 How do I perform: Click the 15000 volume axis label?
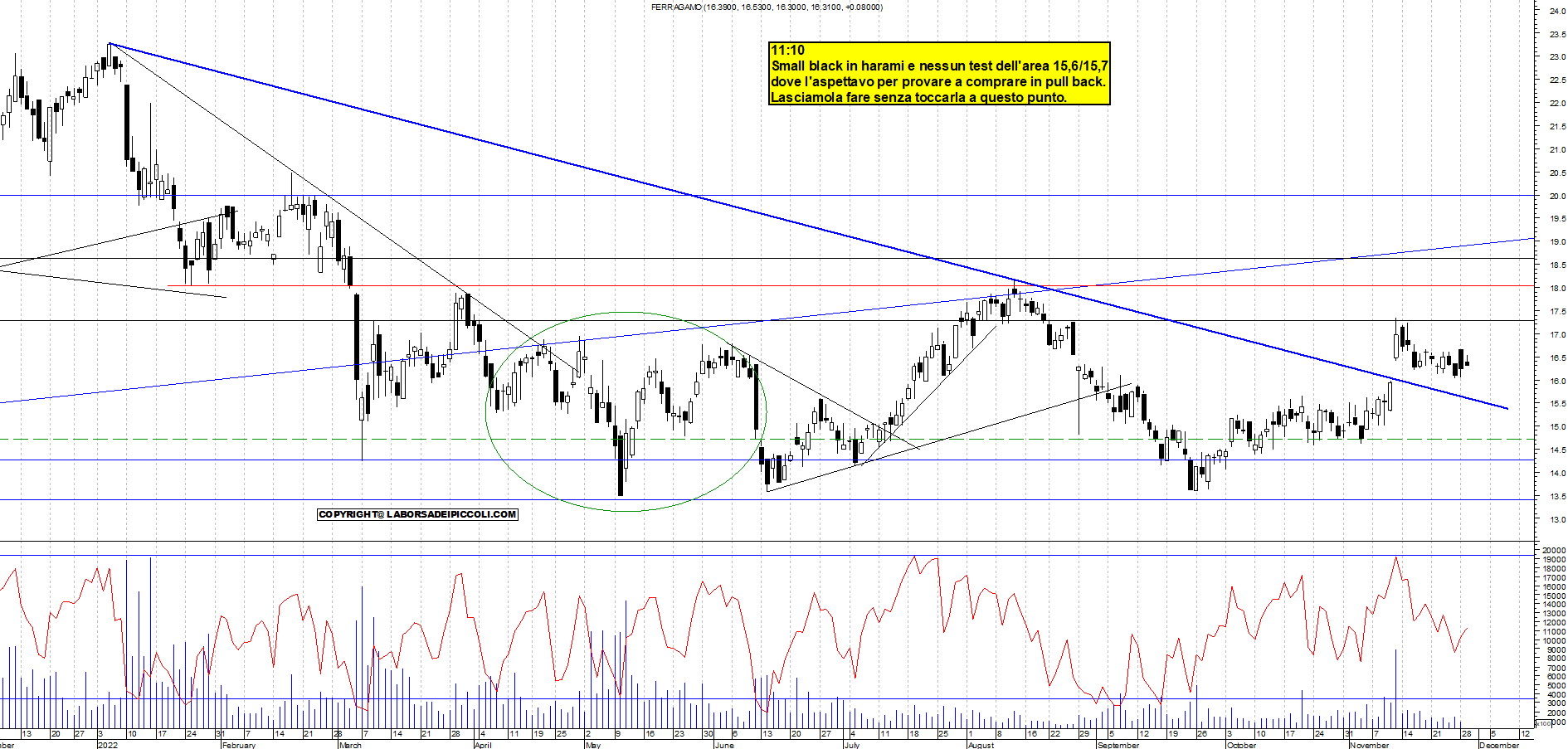[x=1554, y=596]
